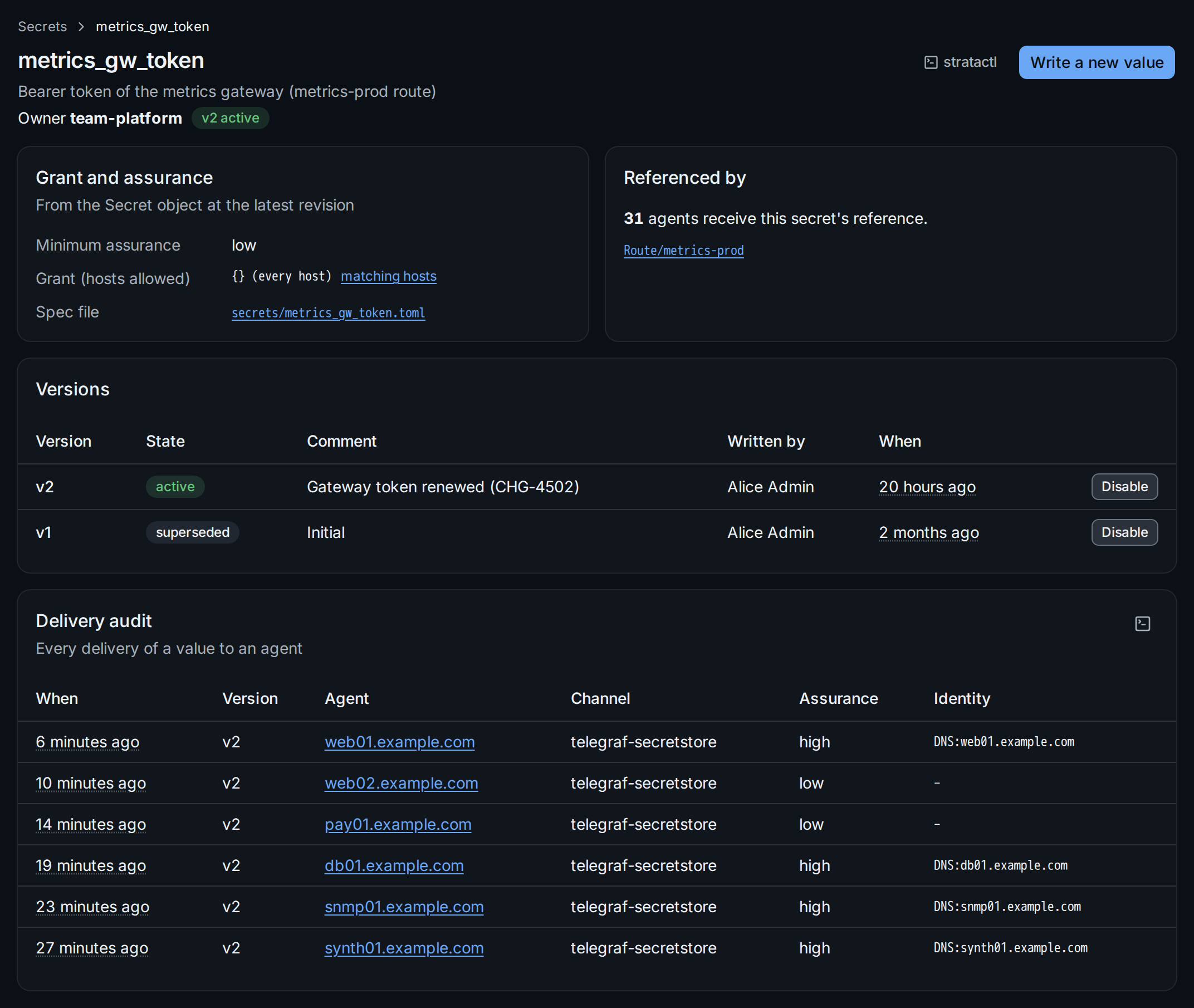Click identity DNS:snmp01.example.com
1194x1008 pixels.
point(1007,906)
